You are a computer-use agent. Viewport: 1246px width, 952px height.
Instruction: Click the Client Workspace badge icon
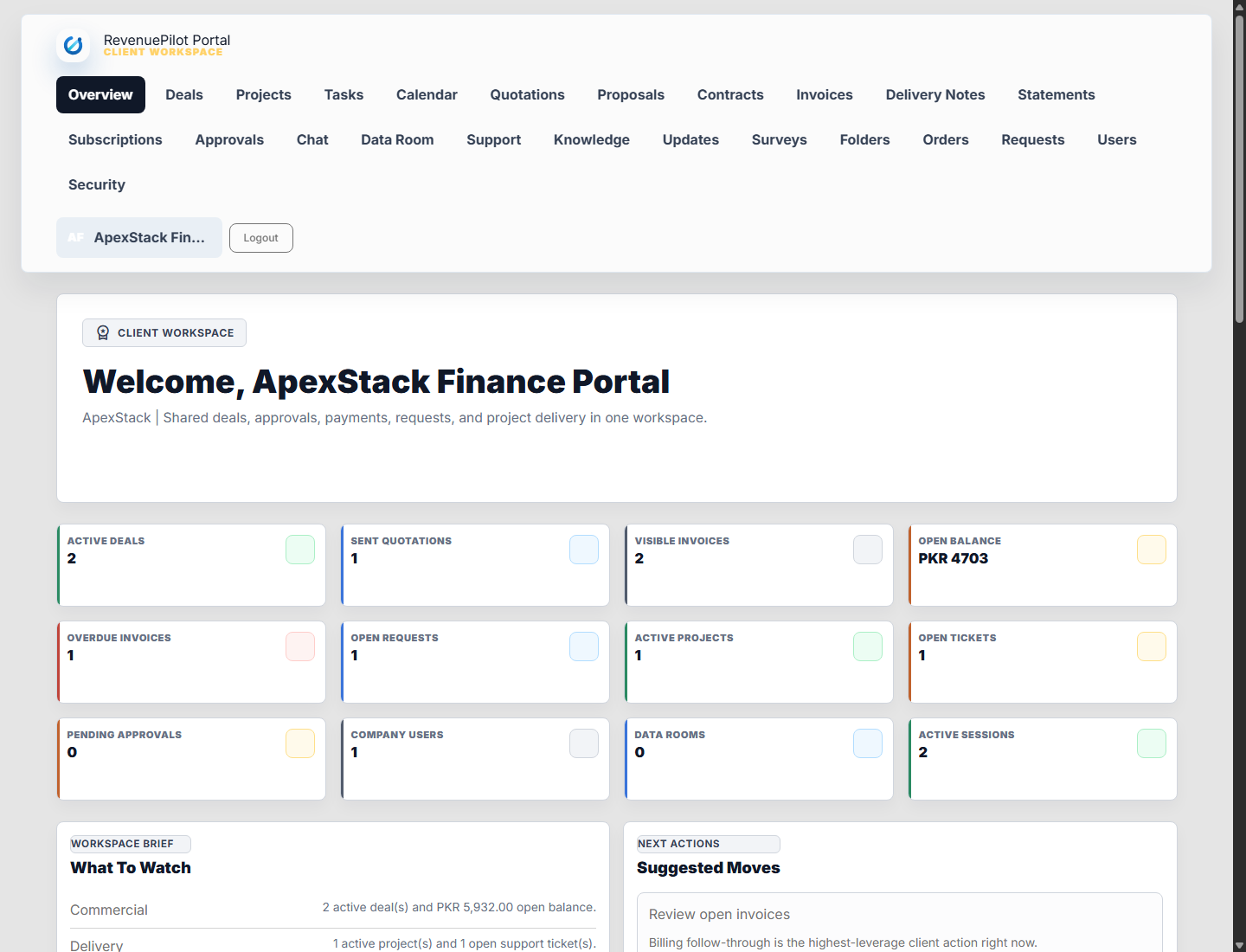coord(103,333)
